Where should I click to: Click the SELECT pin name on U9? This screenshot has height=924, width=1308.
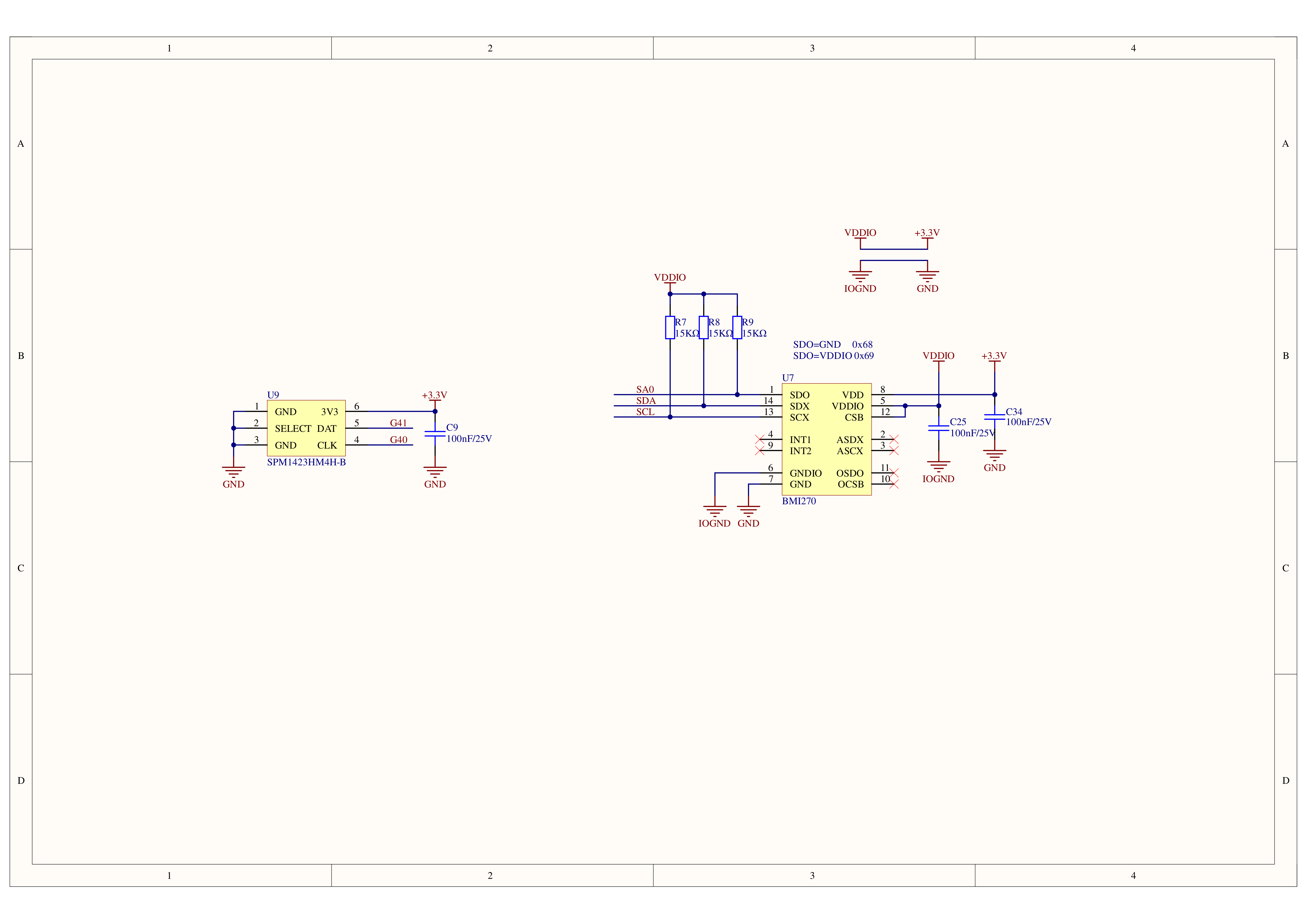[293, 428]
